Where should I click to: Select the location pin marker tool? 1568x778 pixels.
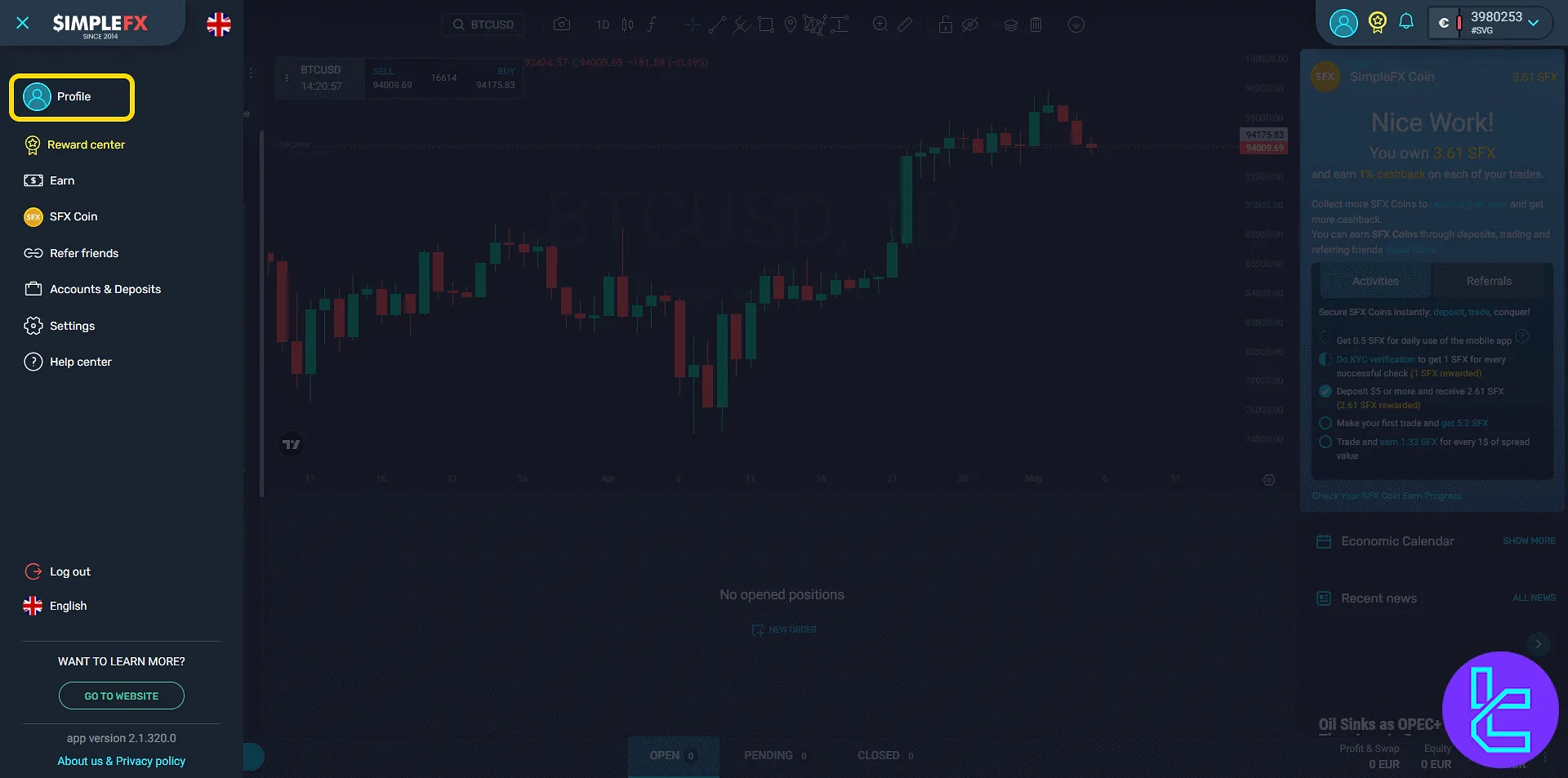click(x=790, y=24)
